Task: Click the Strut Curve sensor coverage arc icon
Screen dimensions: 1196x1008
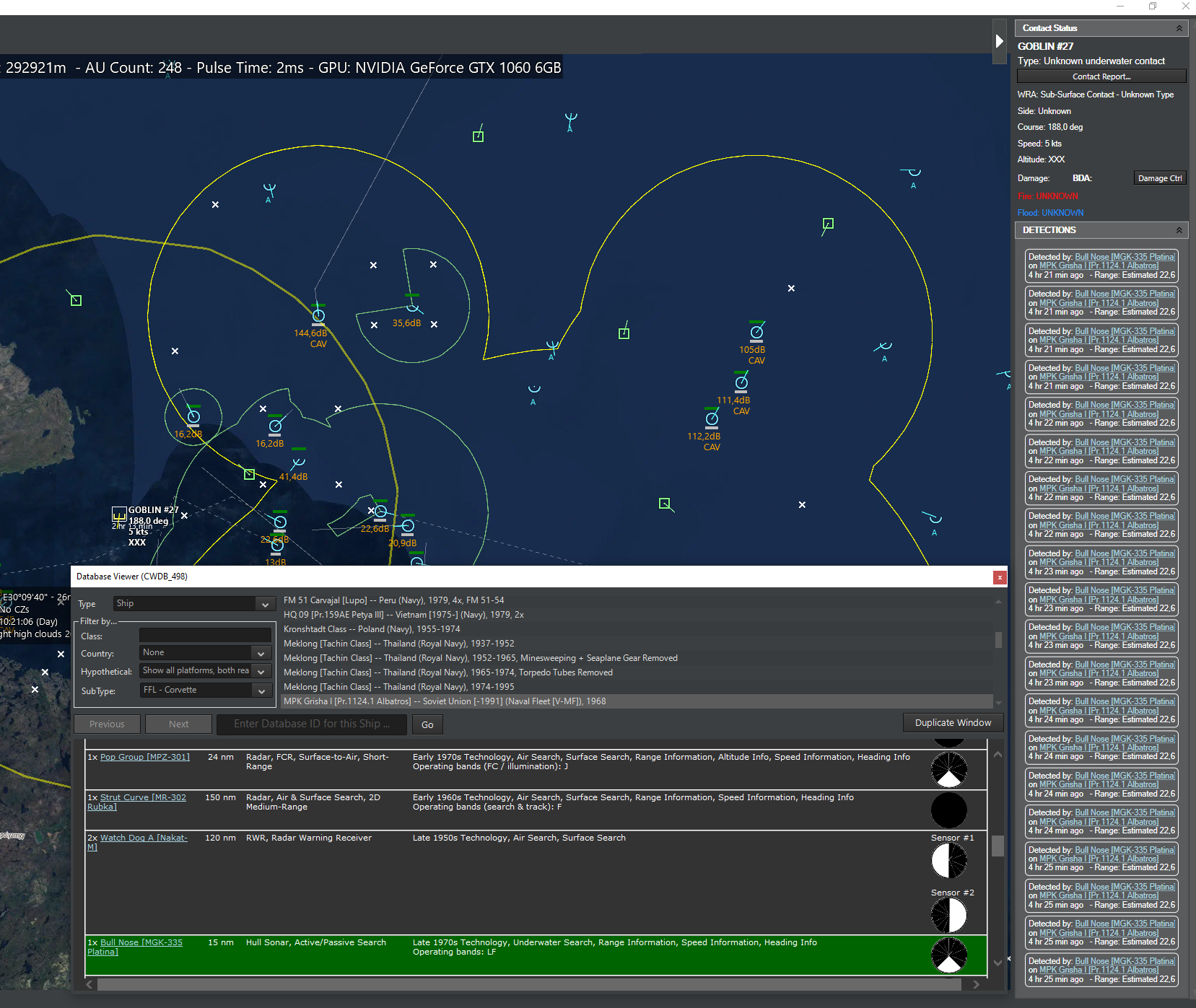Action: click(x=949, y=810)
